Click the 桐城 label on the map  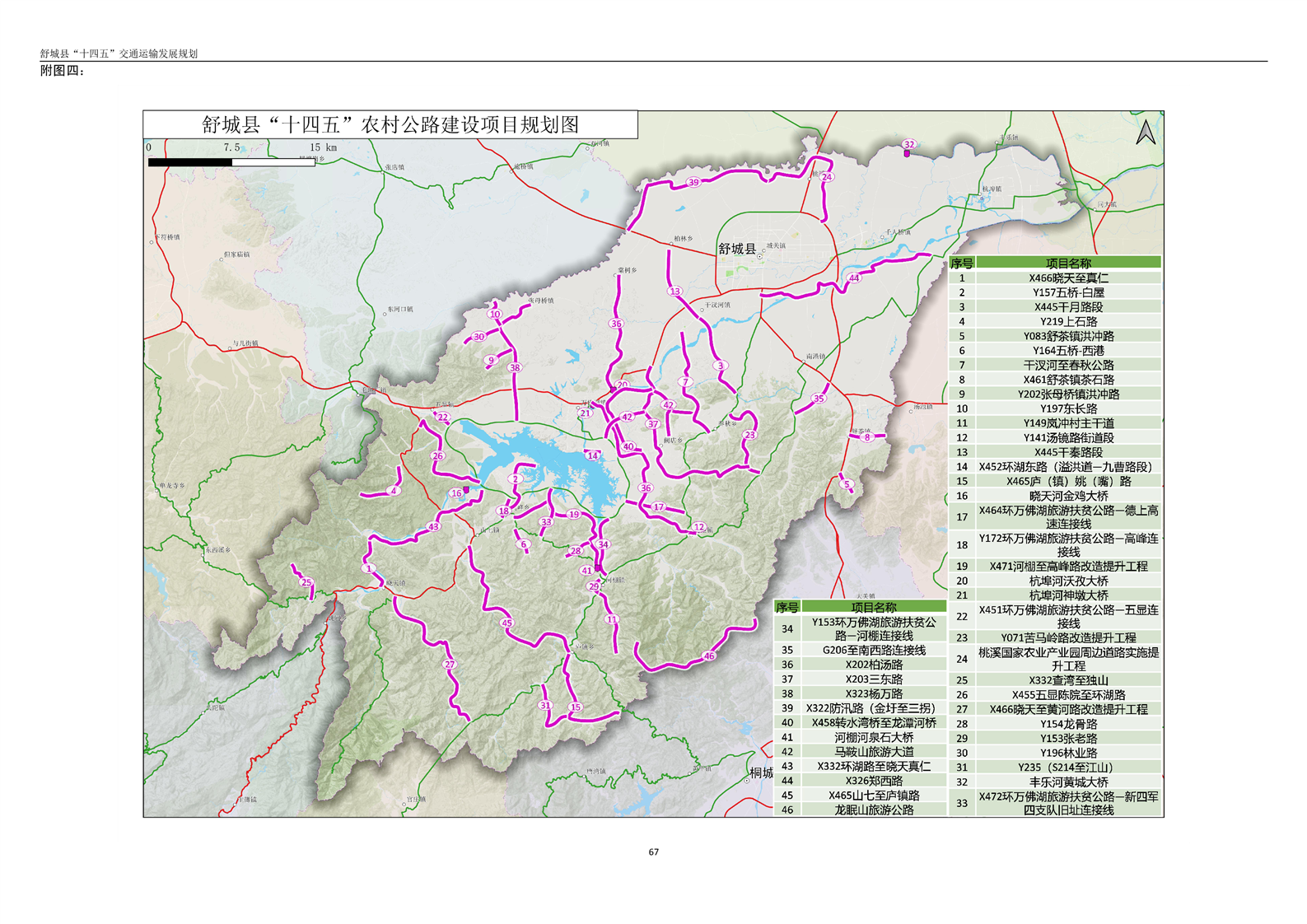[x=761, y=772]
